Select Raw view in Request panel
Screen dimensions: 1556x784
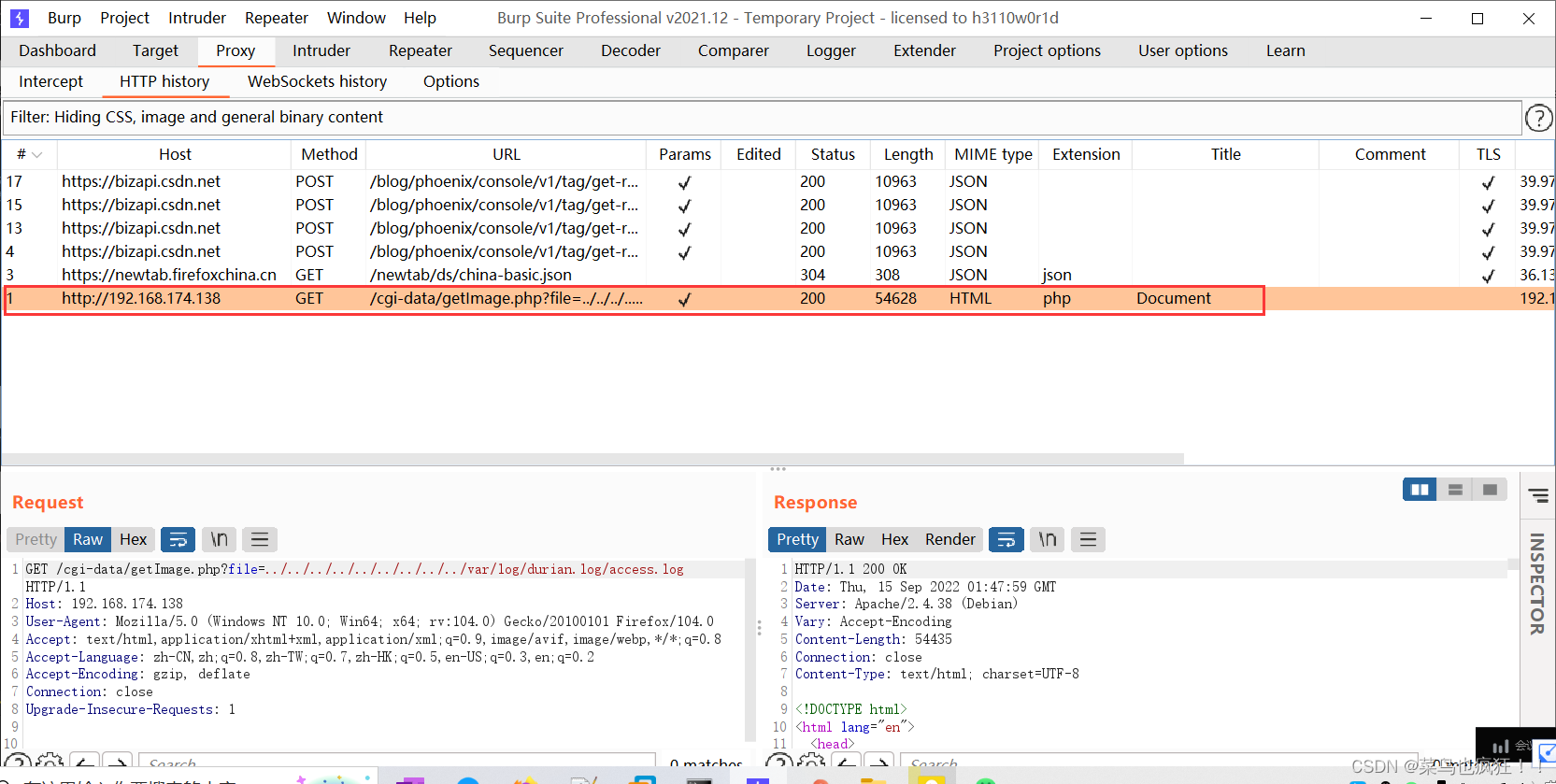tap(88, 539)
